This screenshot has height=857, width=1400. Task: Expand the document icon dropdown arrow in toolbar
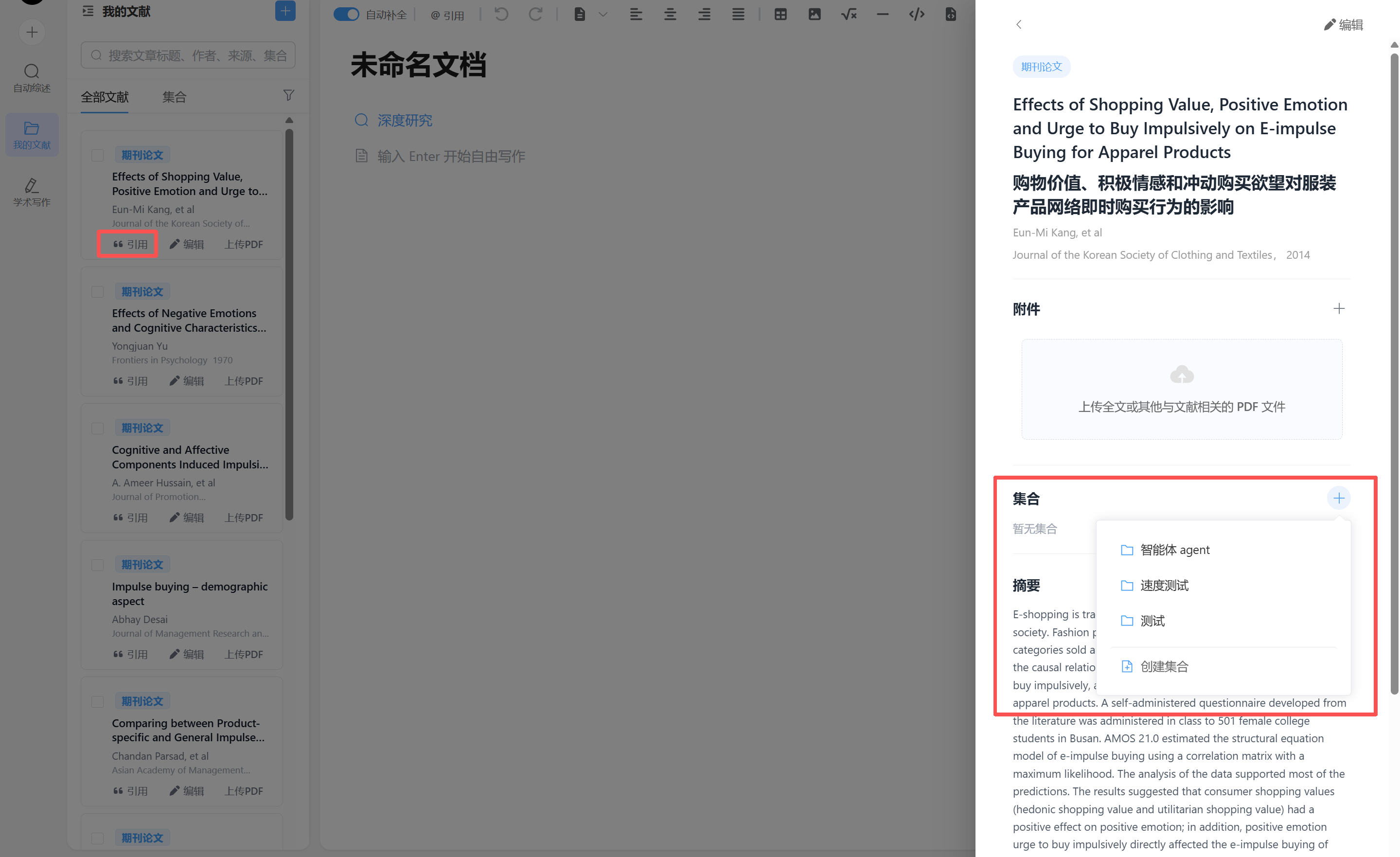click(x=603, y=15)
